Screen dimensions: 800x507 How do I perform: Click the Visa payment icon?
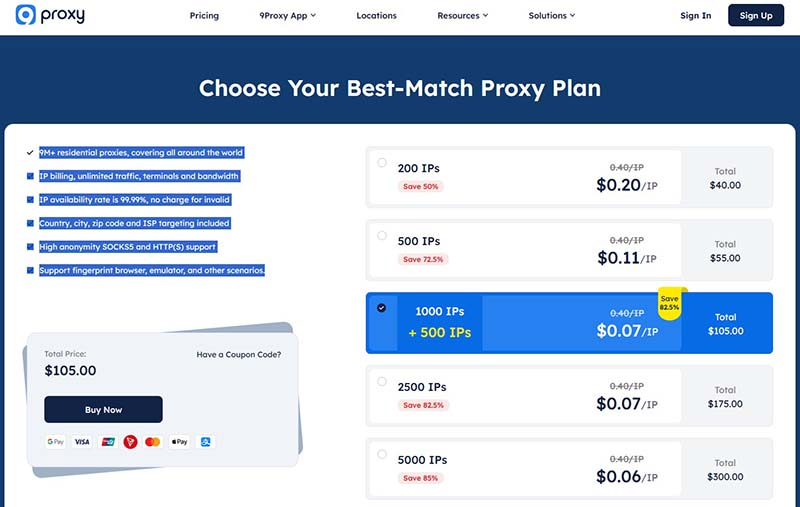(82, 441)
